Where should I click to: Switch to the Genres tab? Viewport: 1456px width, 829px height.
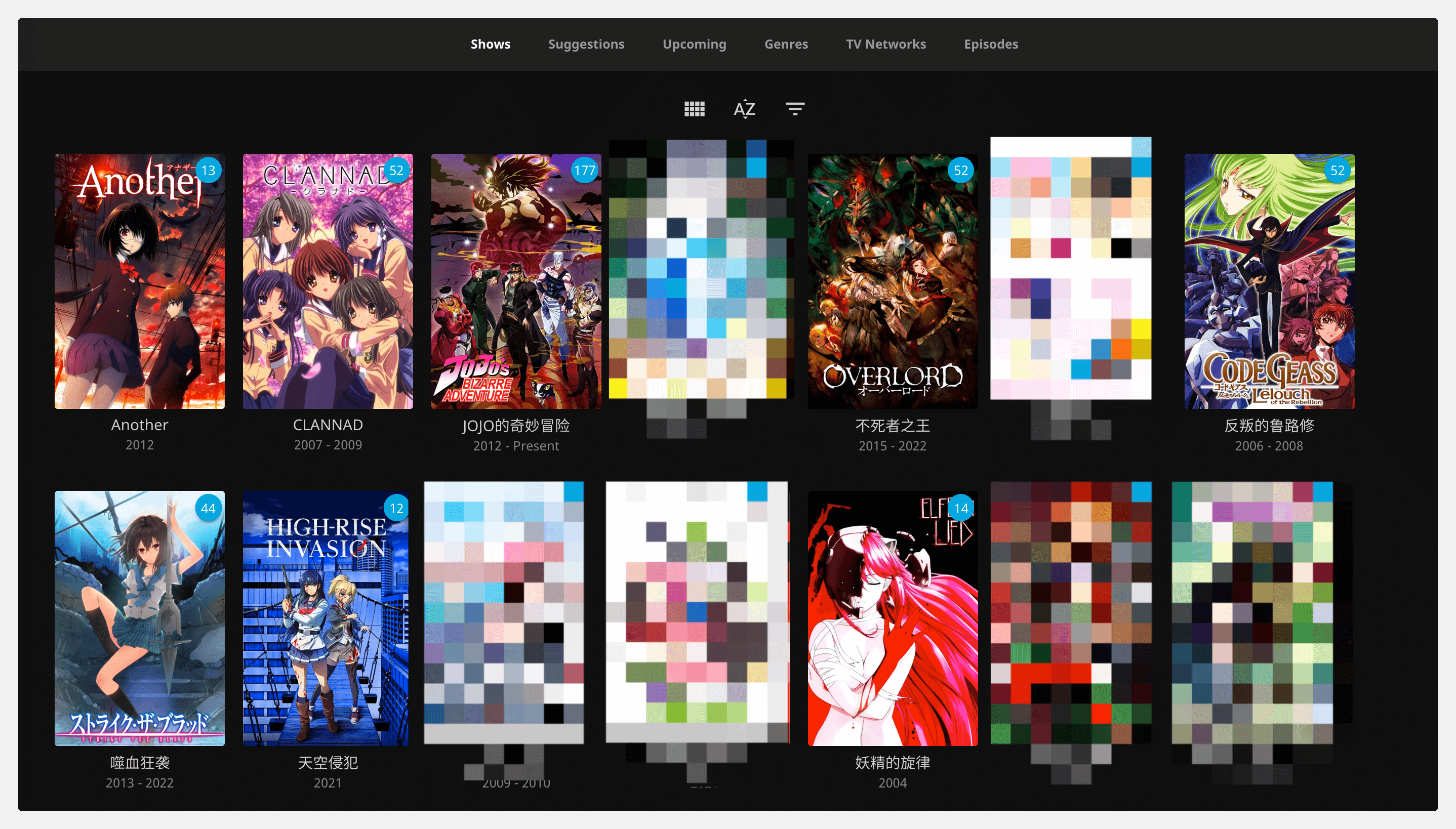[786, 44]
